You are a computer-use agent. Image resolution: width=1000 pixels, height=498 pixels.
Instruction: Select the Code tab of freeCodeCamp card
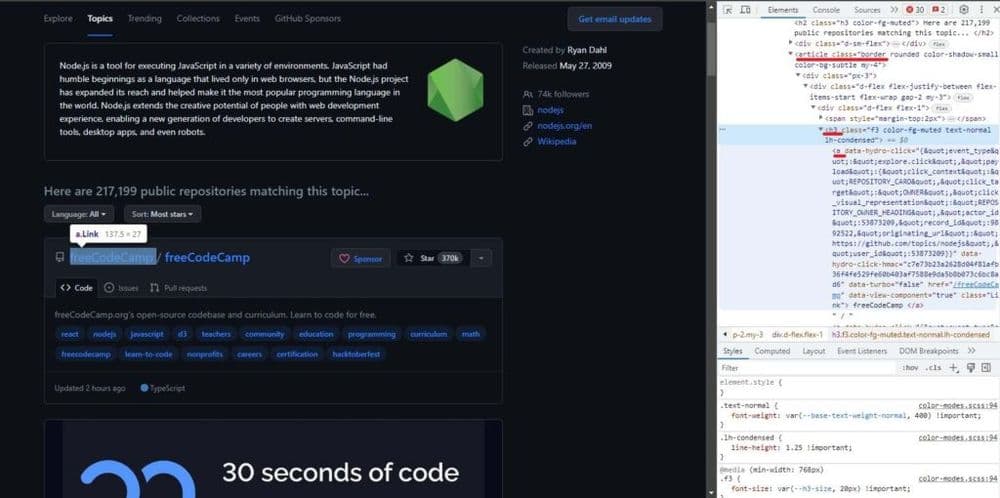pyautogui.click(x=77, y=288)
